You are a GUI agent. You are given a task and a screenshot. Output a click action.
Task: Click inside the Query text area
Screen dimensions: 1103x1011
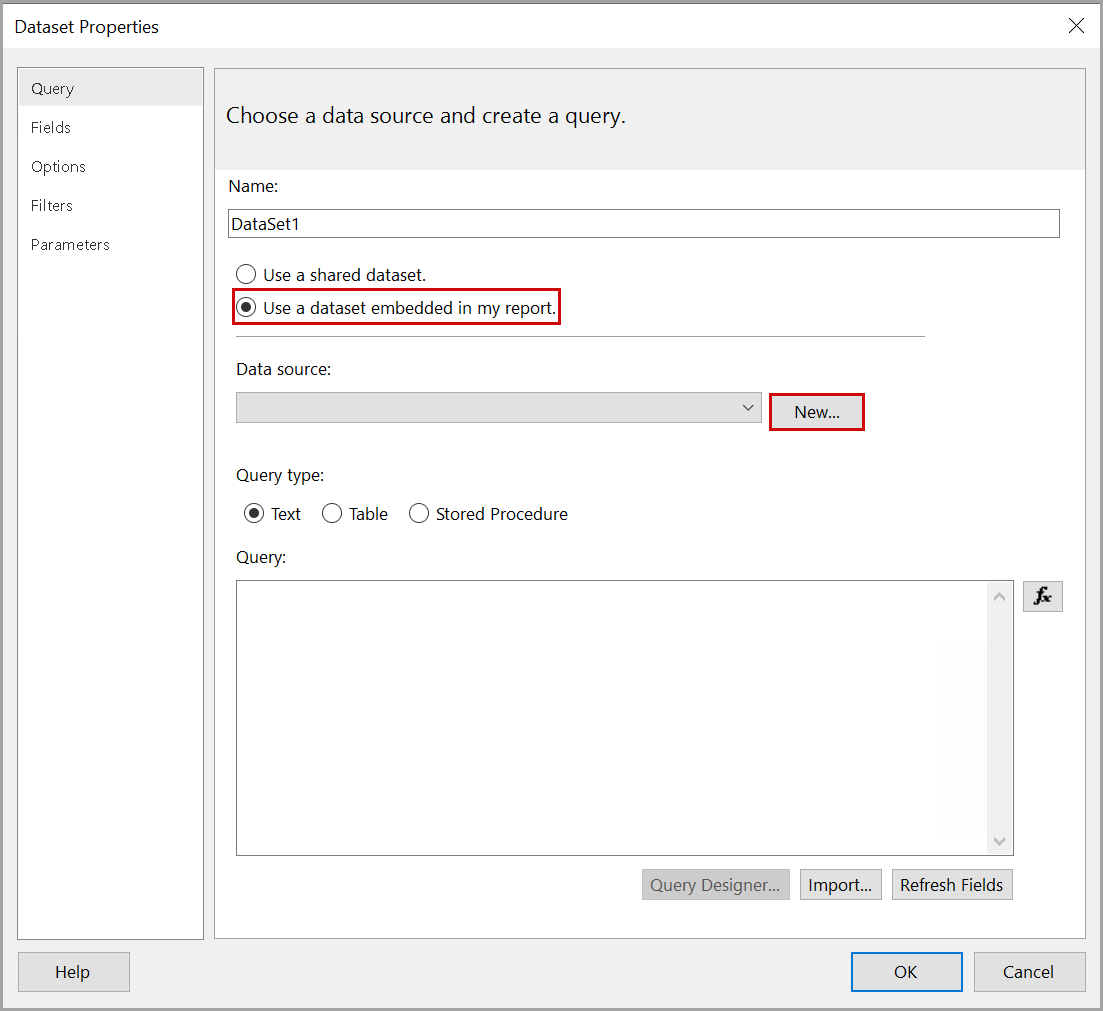coord(612,717)
